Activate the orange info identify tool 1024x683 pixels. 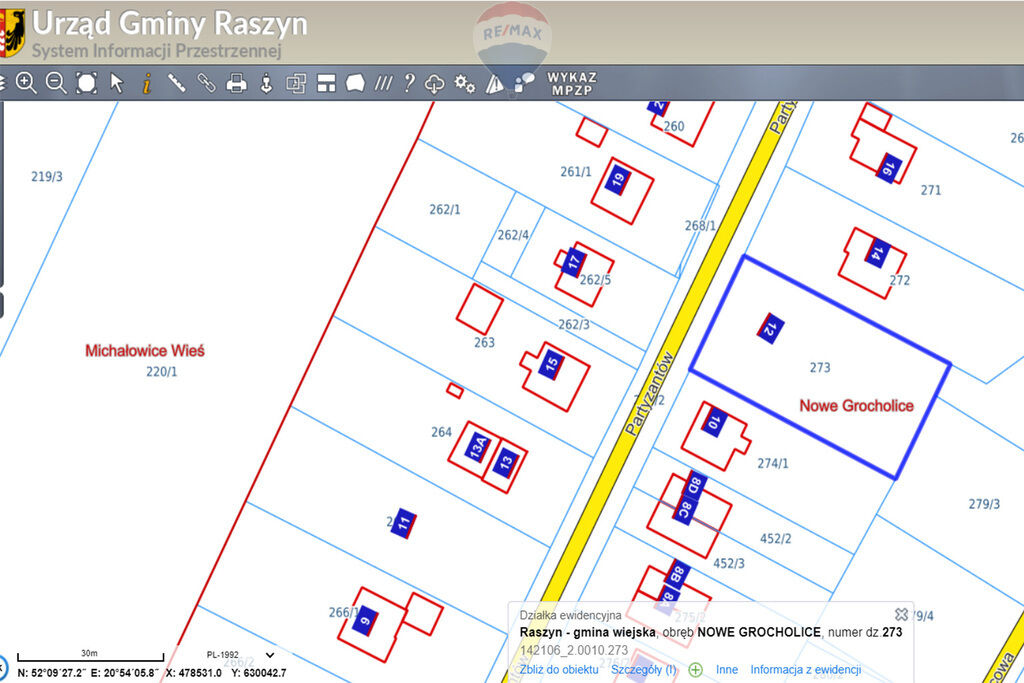(147, 83)
